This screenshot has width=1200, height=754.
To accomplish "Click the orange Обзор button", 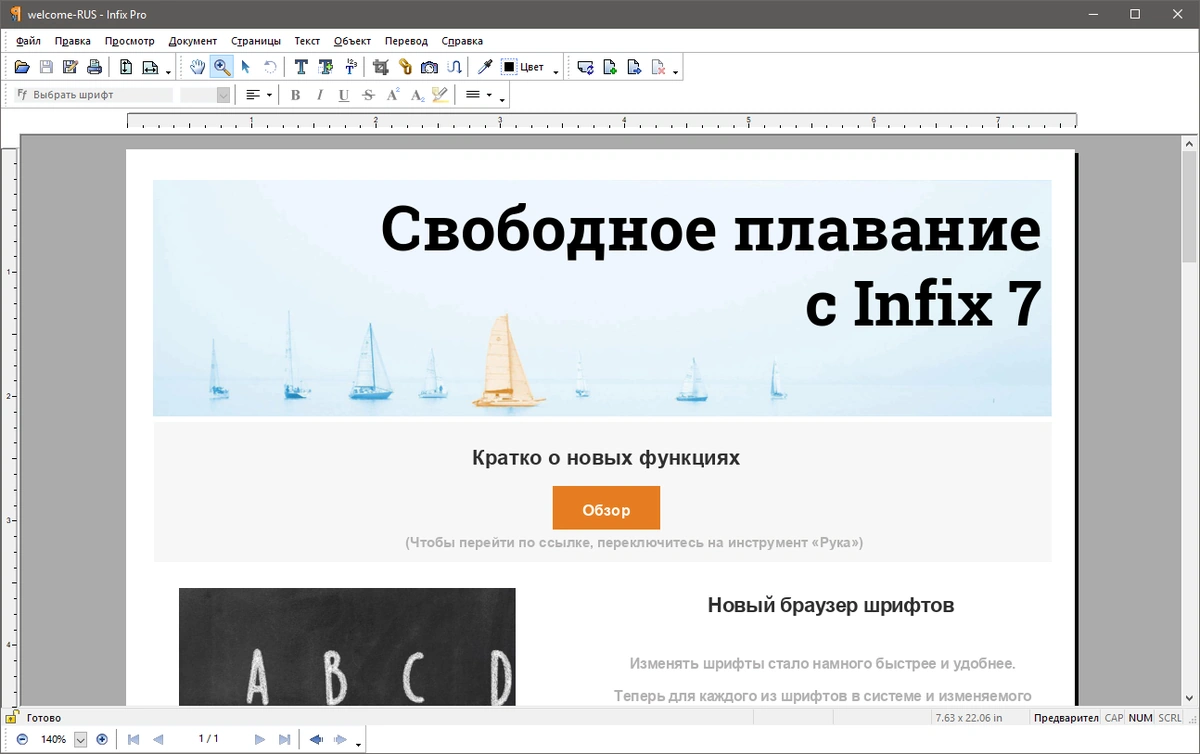I will tap(606, 508).
